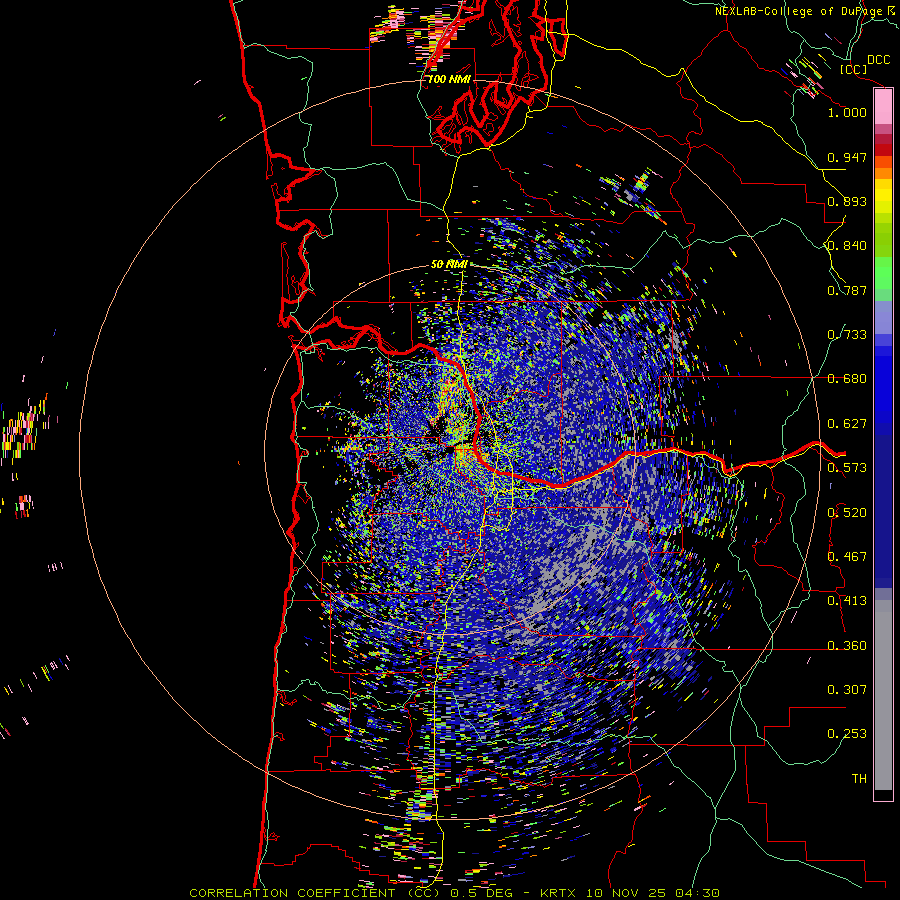Click the 0.627 legend value
The height and width of the screenshot is (900, 900).
pyautogui.click(x=847, y=424)
